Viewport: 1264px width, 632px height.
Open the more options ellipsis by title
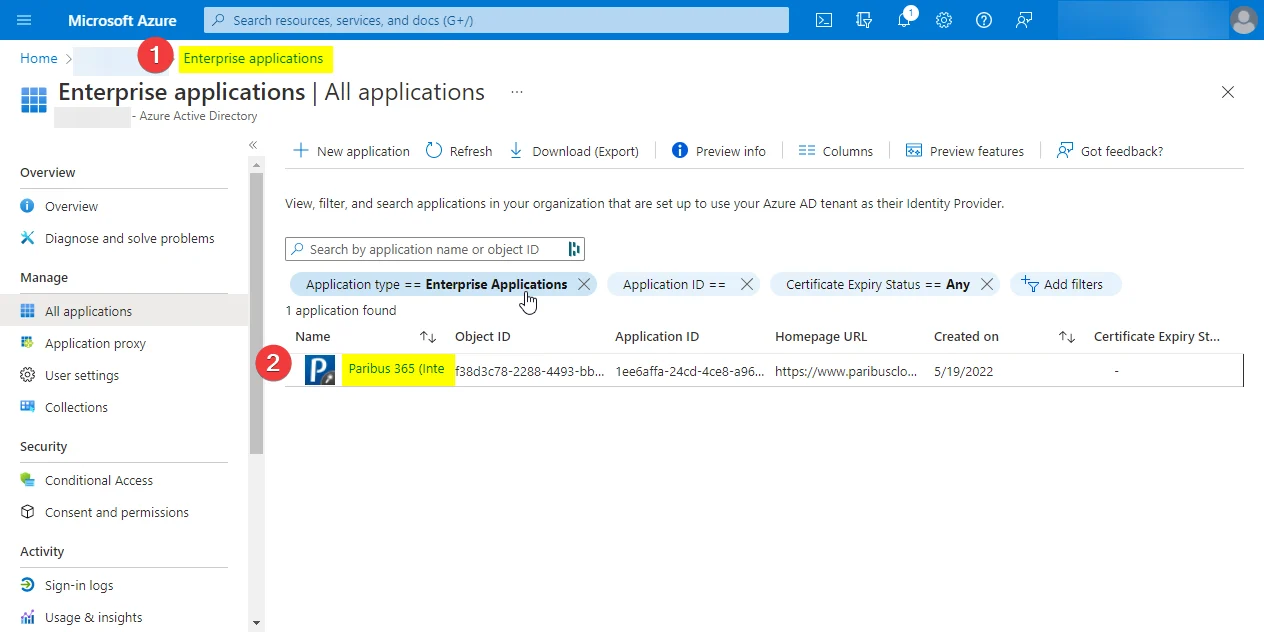pos(517,92)
